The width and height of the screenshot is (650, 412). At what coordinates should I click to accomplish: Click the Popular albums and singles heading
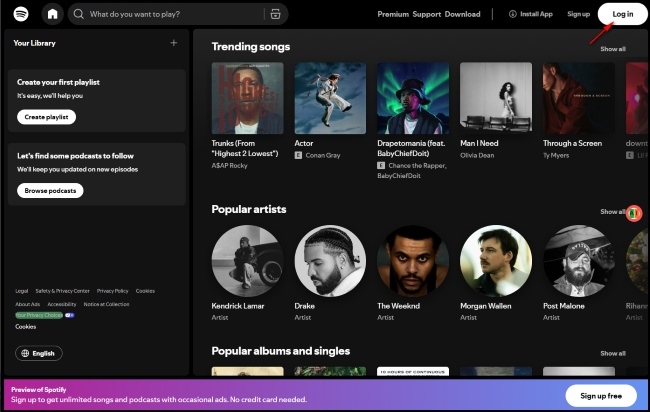click(281, 351)
